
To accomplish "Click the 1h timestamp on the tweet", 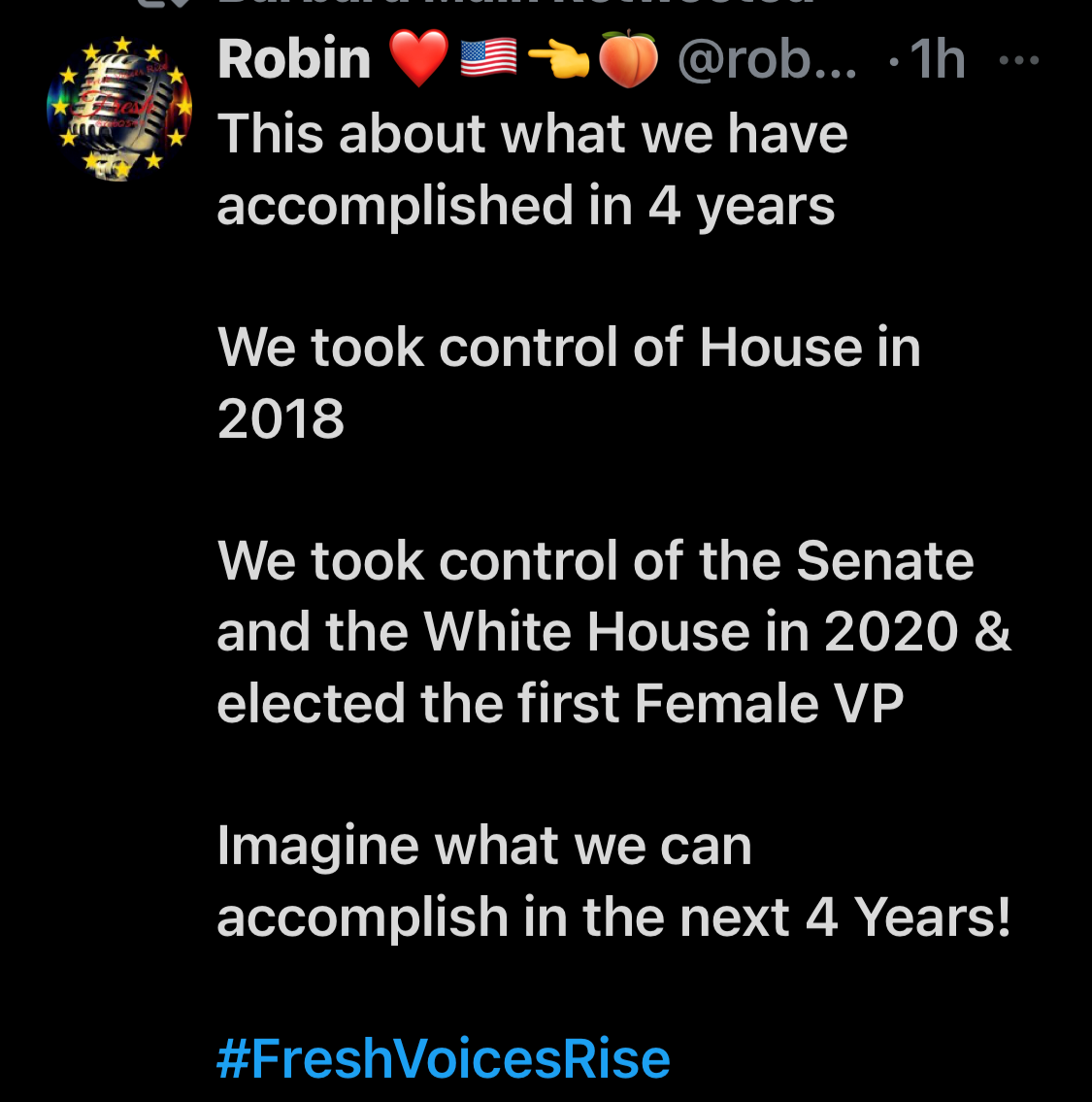I will (937, 60).
